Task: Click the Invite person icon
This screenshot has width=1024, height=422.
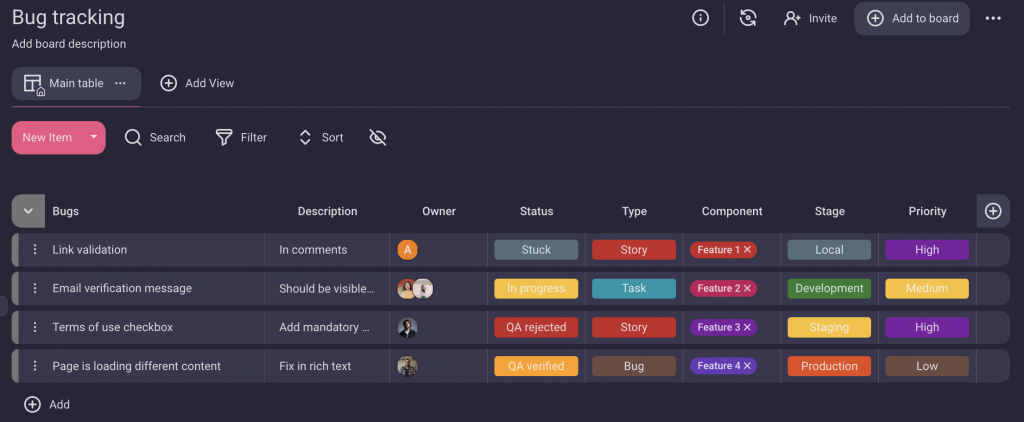Action: 793,18
